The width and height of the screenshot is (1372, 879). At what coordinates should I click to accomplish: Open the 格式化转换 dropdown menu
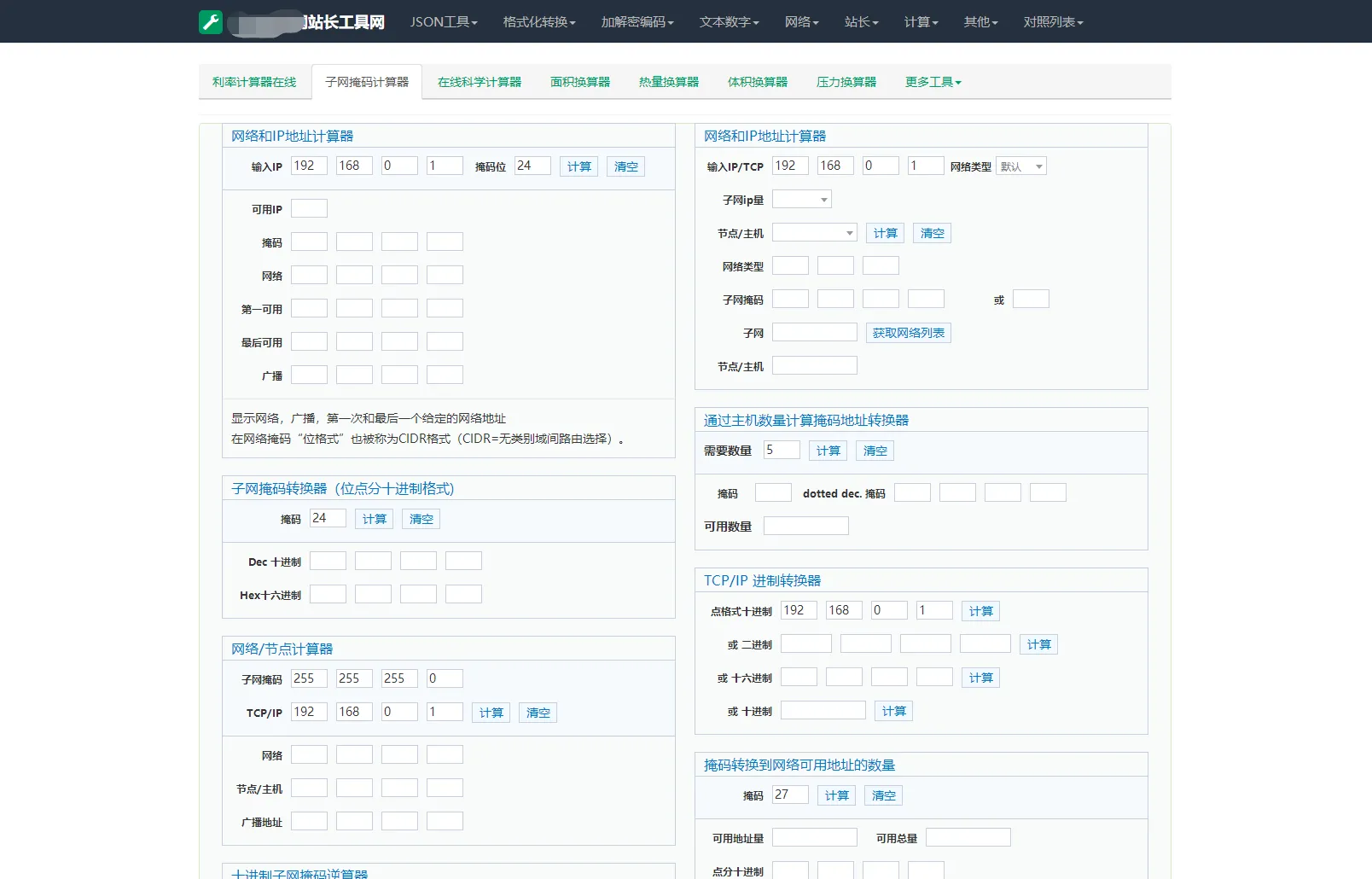click(x=539, y=22)
